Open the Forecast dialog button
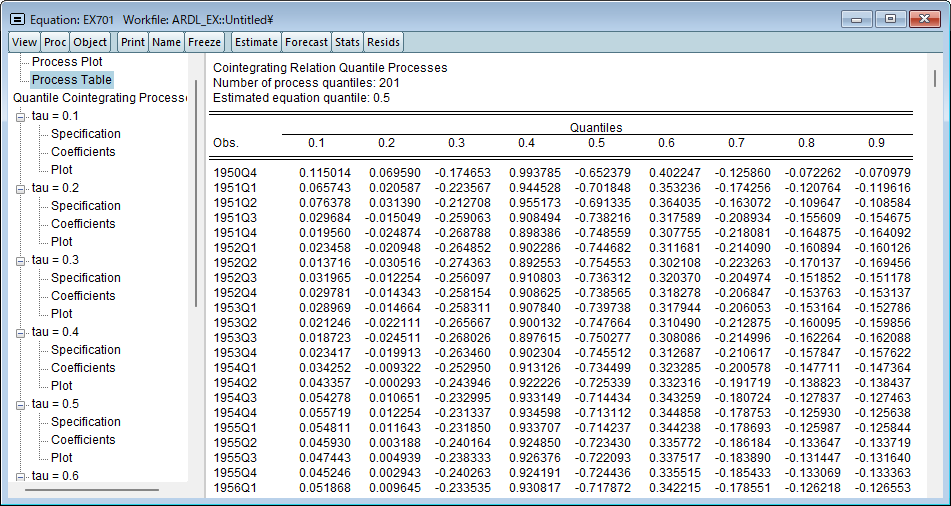The width and height of the screenshot is (951, 506). pyautogui.click(x=306, y=42)
